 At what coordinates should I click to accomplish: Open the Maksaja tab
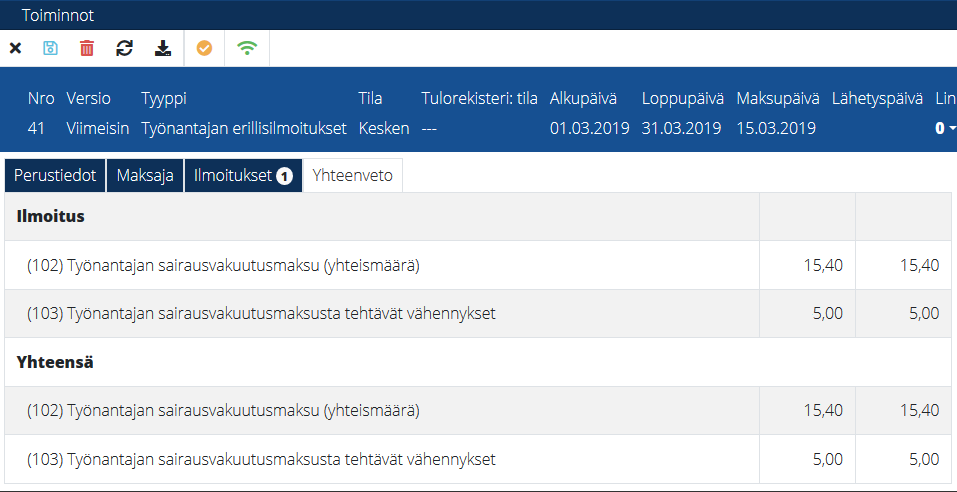pos(145,176)
